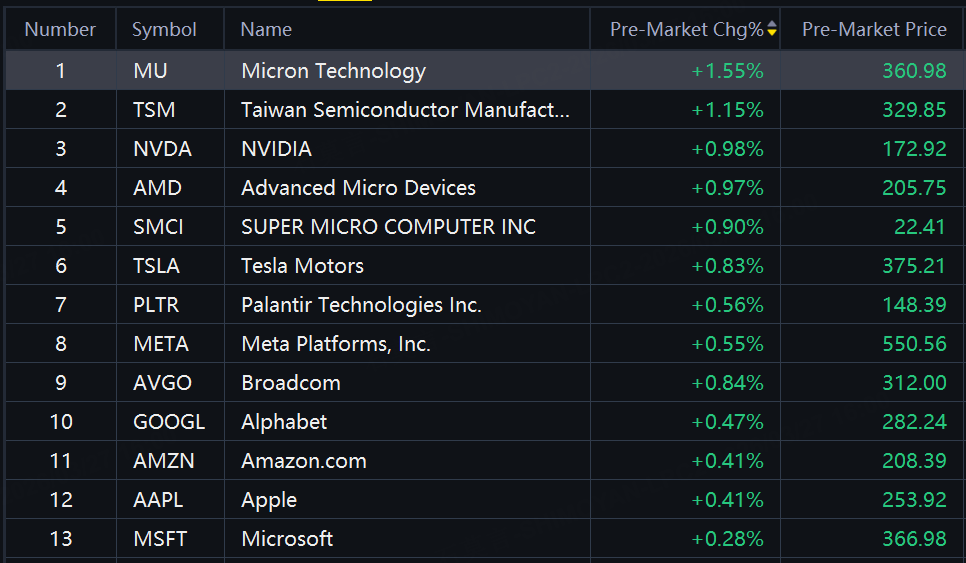Select the Microsoft row name
This screenshot has height=563, width=966.
pos(287,539)
